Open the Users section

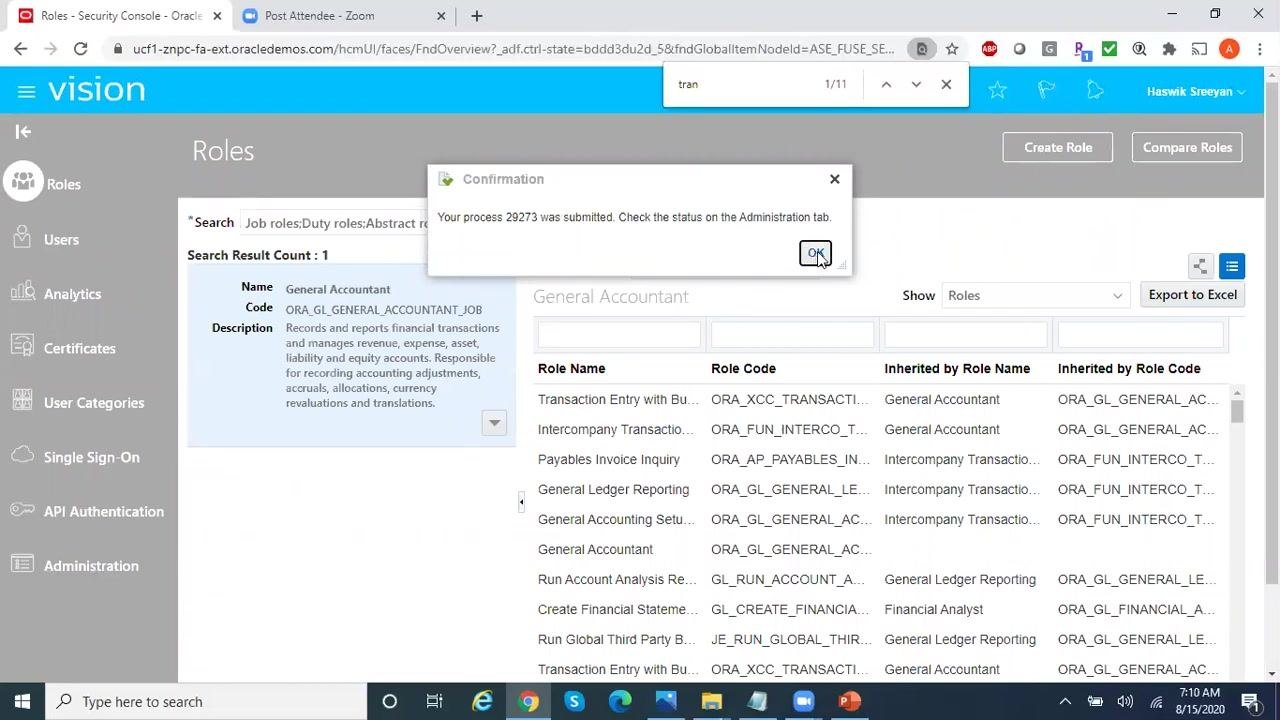pyautogui.click(x=61, y=239)
